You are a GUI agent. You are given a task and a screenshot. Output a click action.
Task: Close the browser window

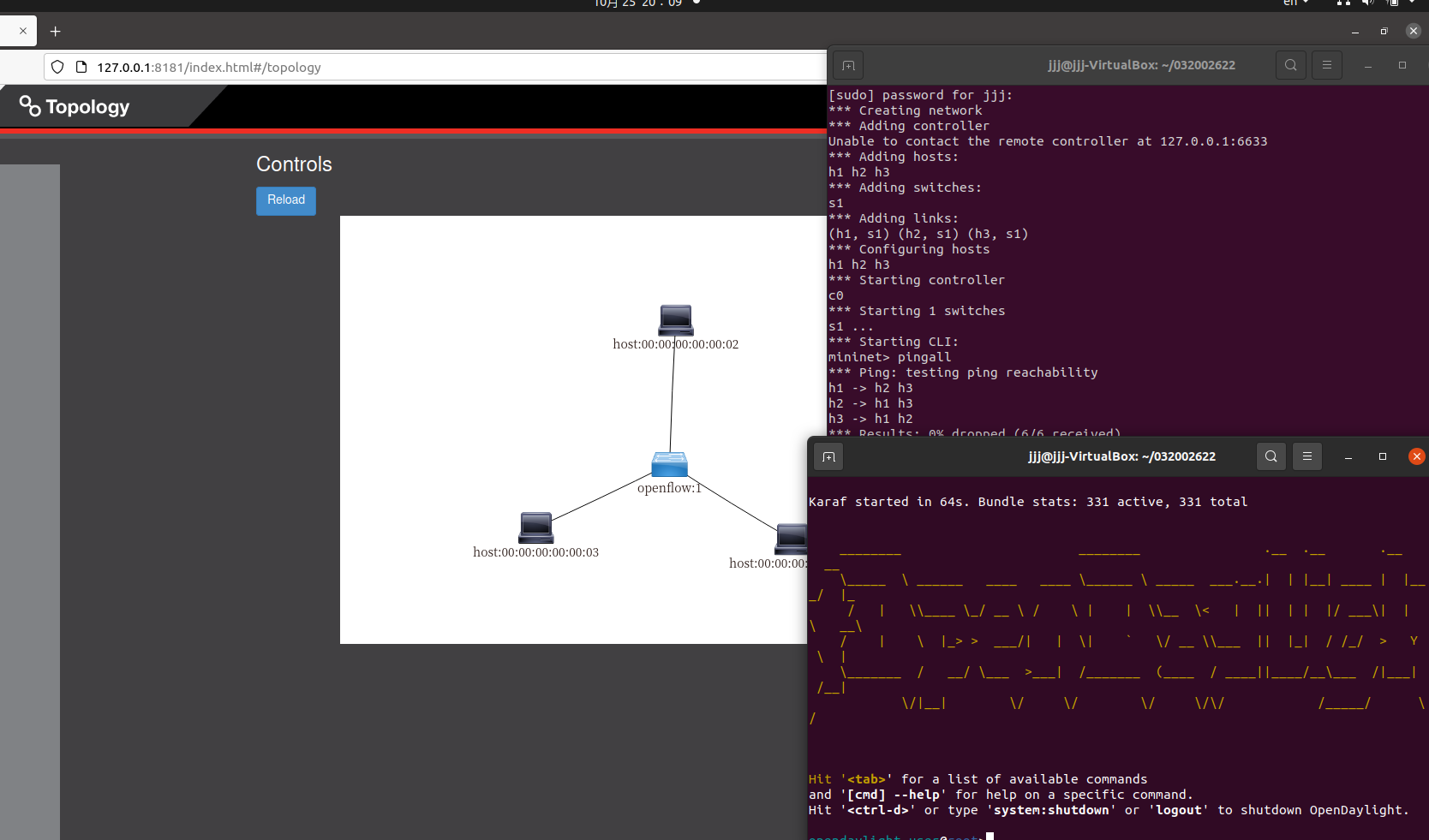pos(1414,31)
